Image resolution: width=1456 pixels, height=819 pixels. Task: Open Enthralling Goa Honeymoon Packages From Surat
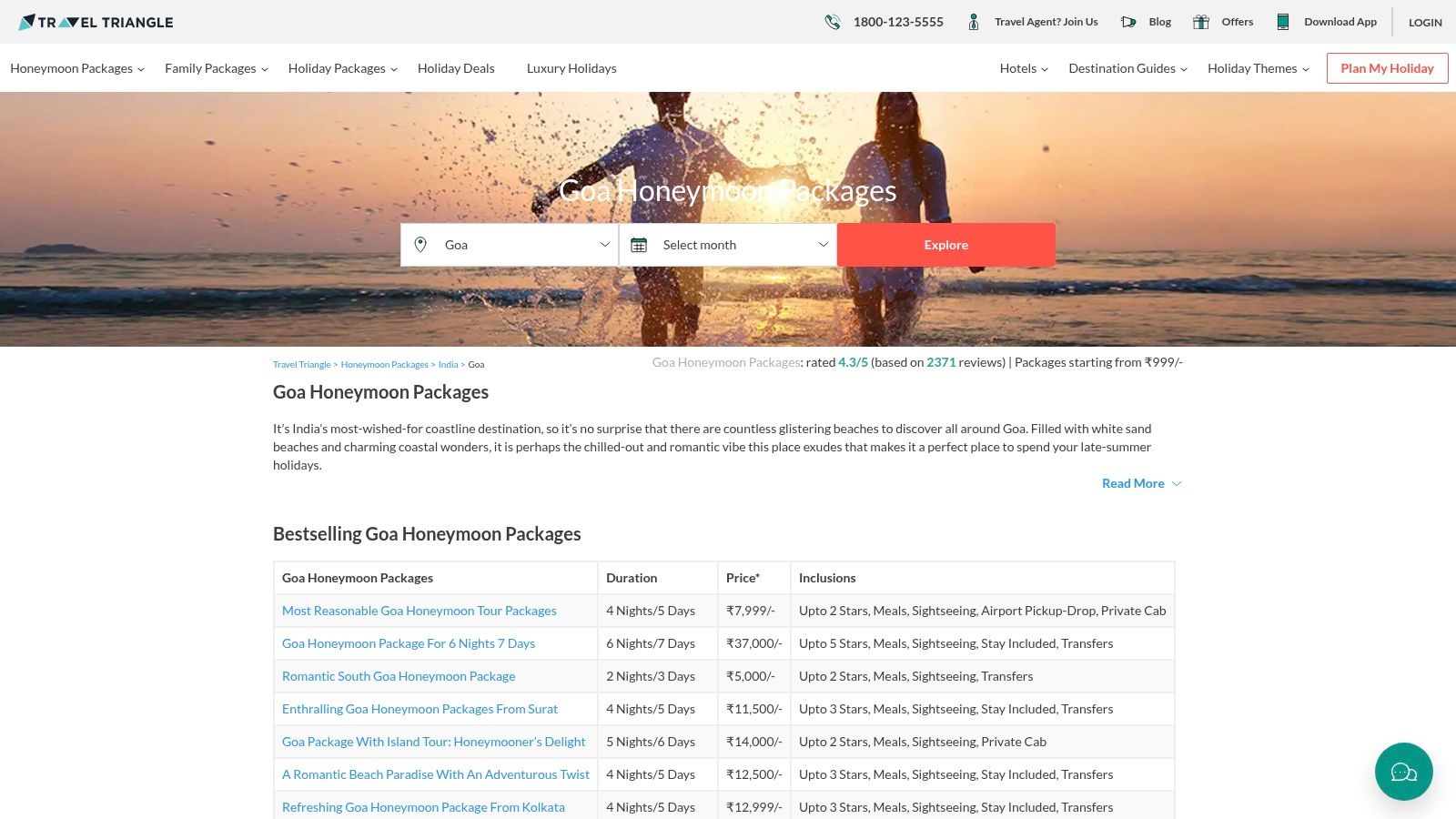[x=420, y=709]
